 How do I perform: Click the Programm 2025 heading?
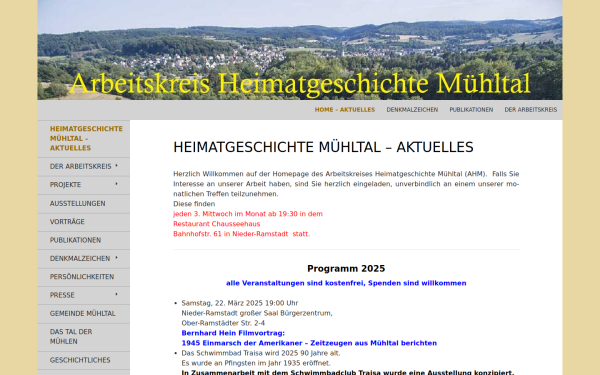click(x=346, y=269)
